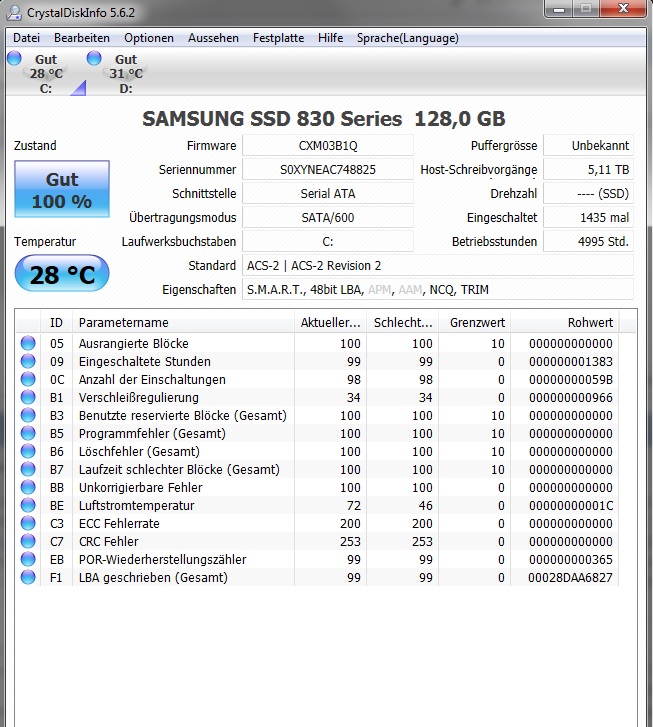This screenshot has width=653, height=727.
Task: Click the raw value 00000000001C
Action: tap(571, 506)
